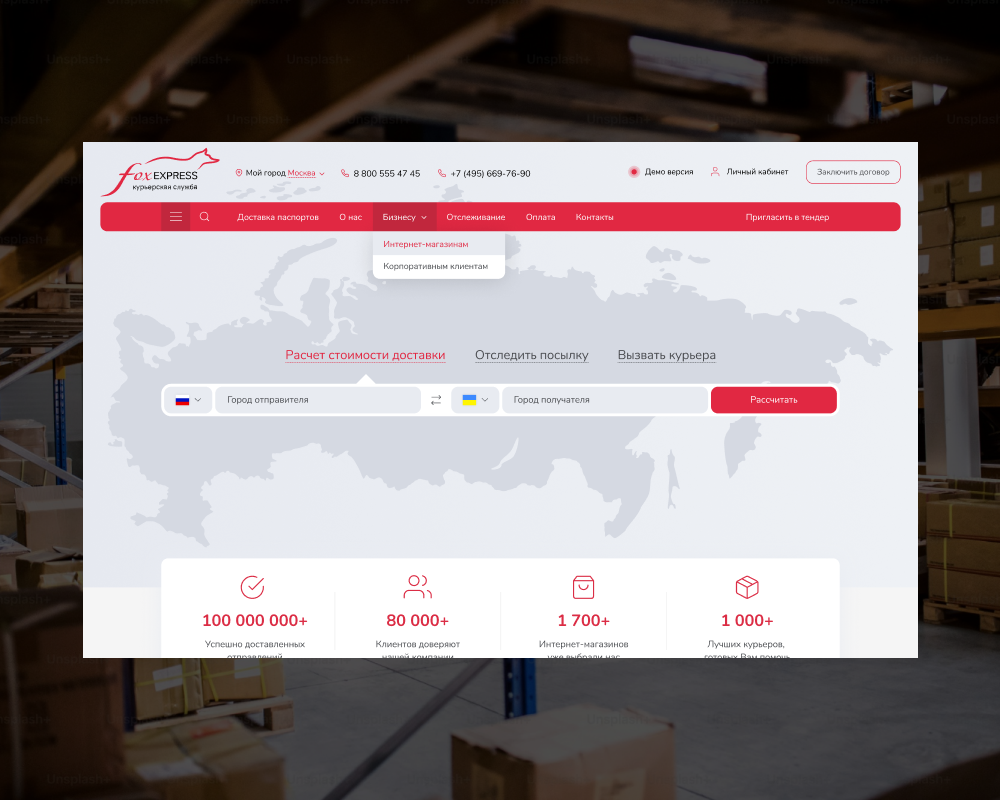
Task: Click the Fox Express logo
Action: point(160,172)
